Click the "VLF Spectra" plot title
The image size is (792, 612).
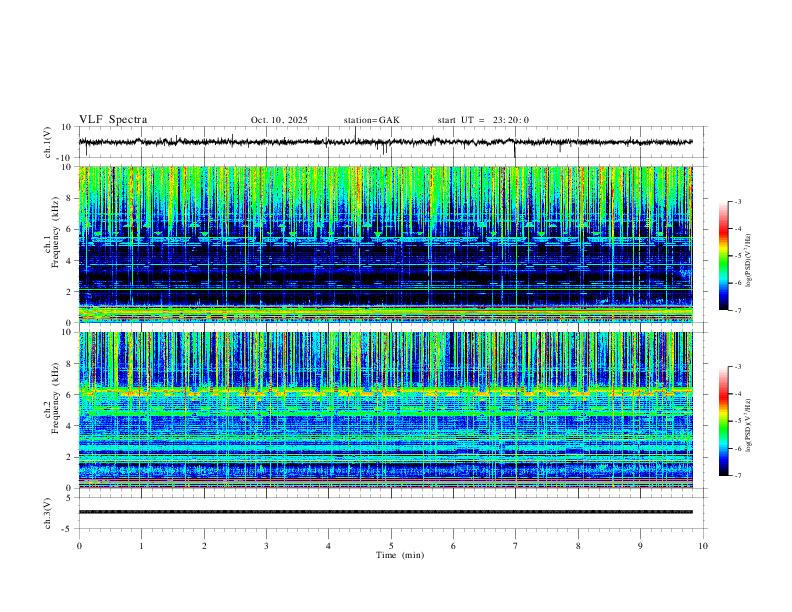click(x=113, y=120)
